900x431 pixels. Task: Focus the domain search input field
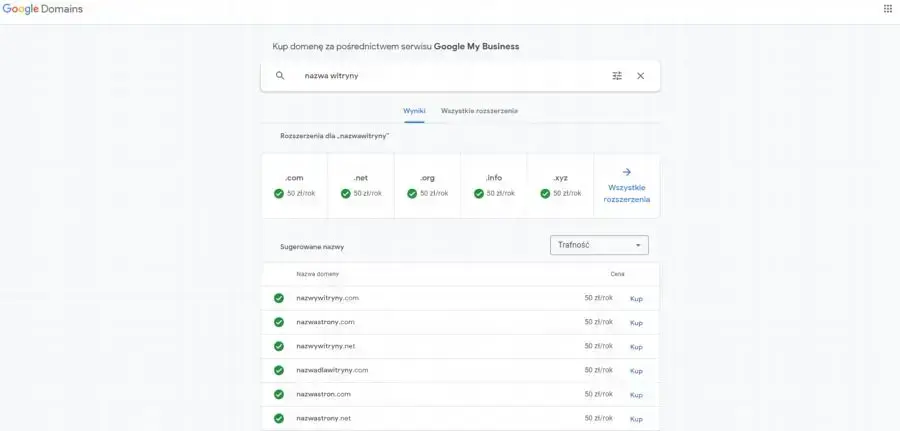pos(450,76)
